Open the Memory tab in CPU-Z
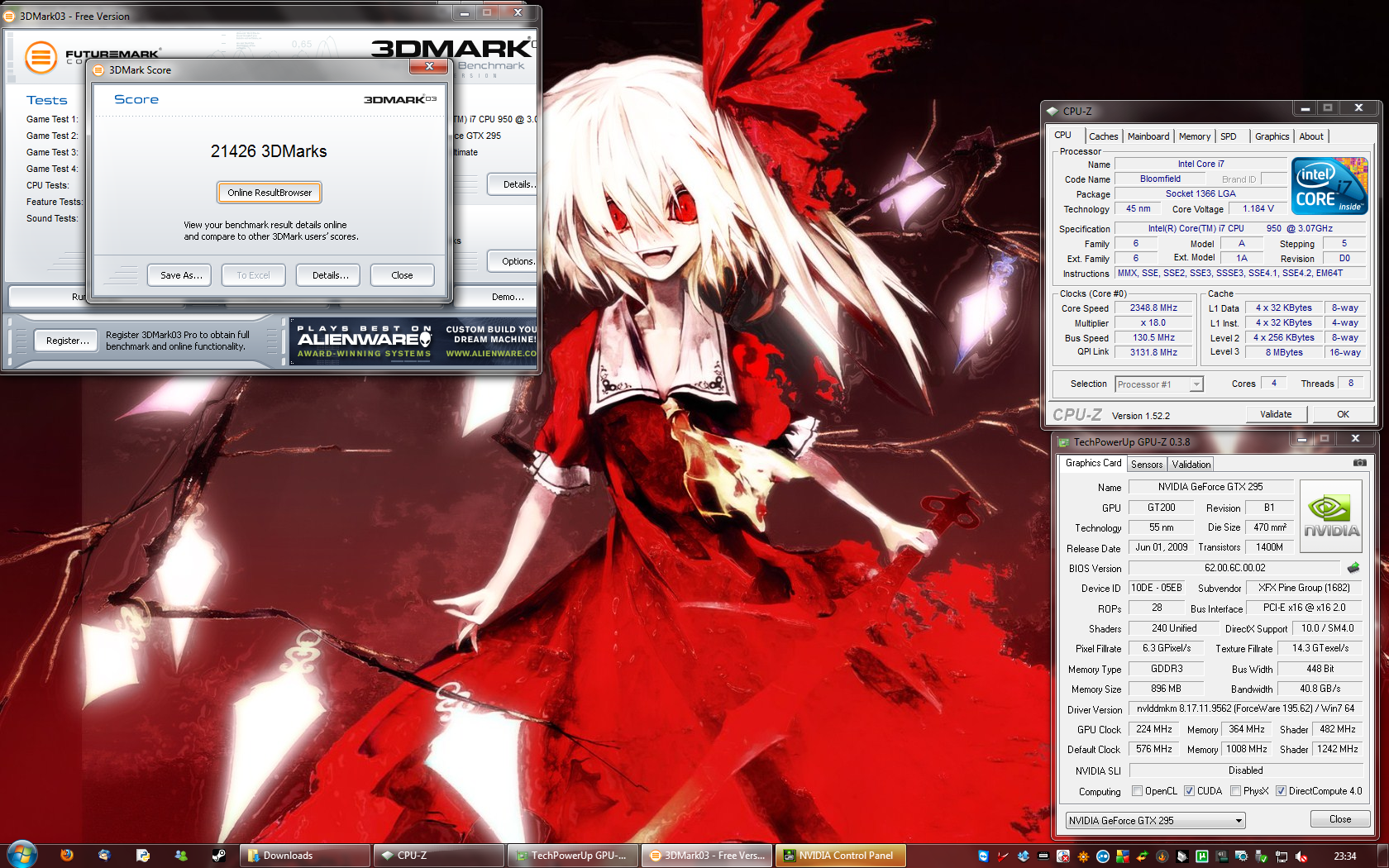The height and width of the screenshot is (868, 1389). 1194,136
